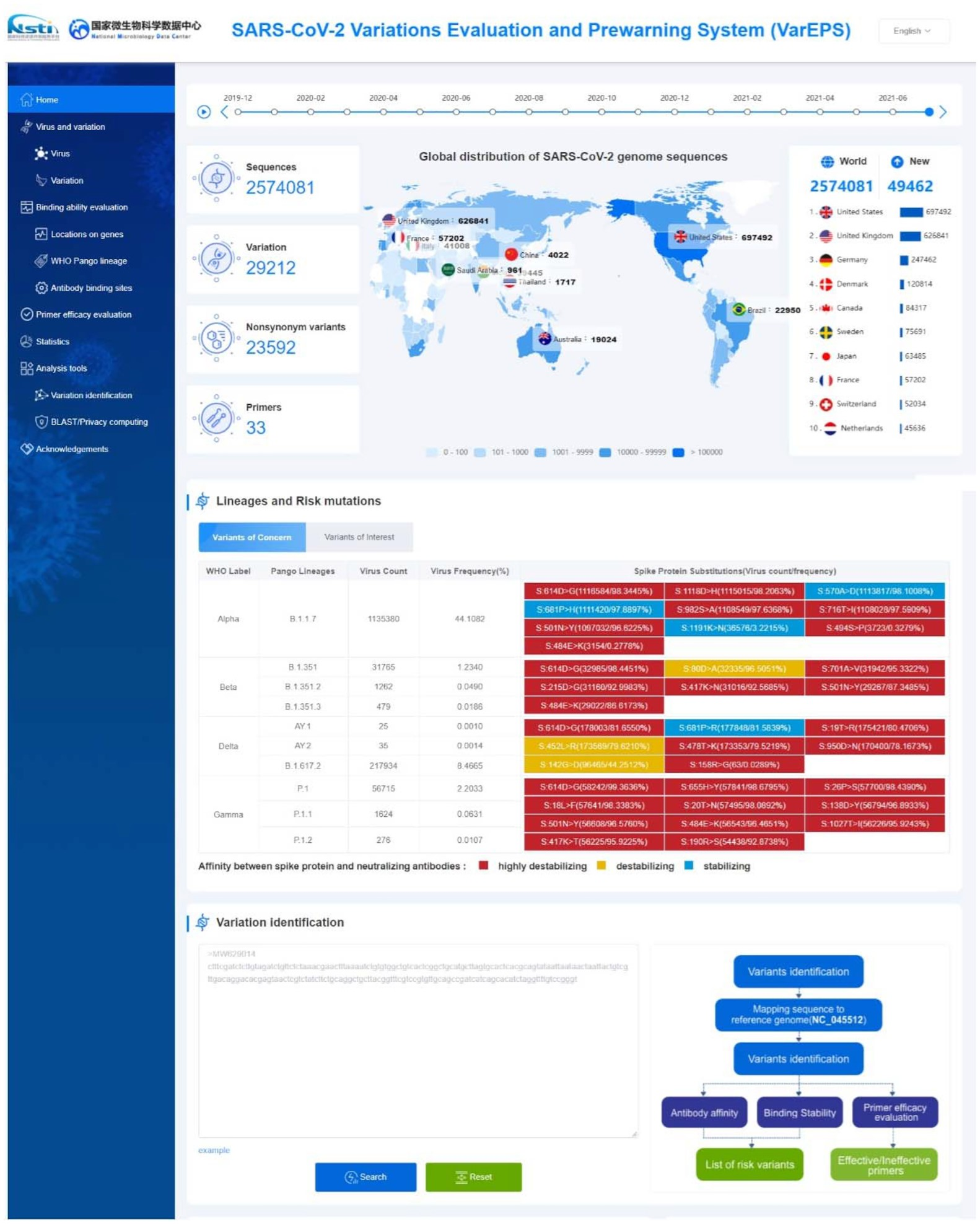Click the Home icon in sidebar
The image size is (980, 1224).
pyautogui.click(x=26, y=100)
